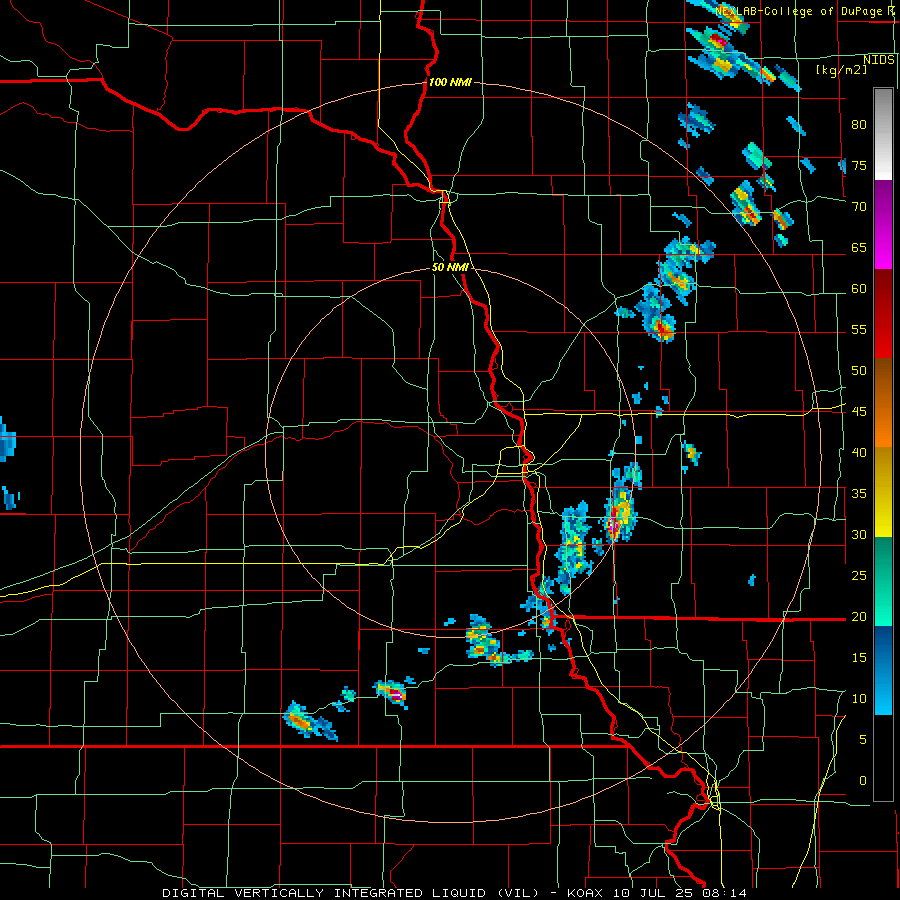Pick the white-gray segment of the color bar
900x900 pixels.
[x=883, y=134]
